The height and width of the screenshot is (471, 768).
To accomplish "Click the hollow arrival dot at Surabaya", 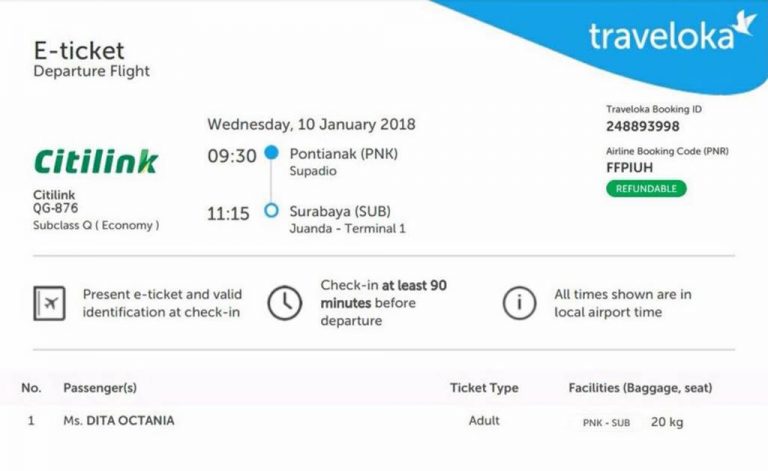I will [271, 210].
